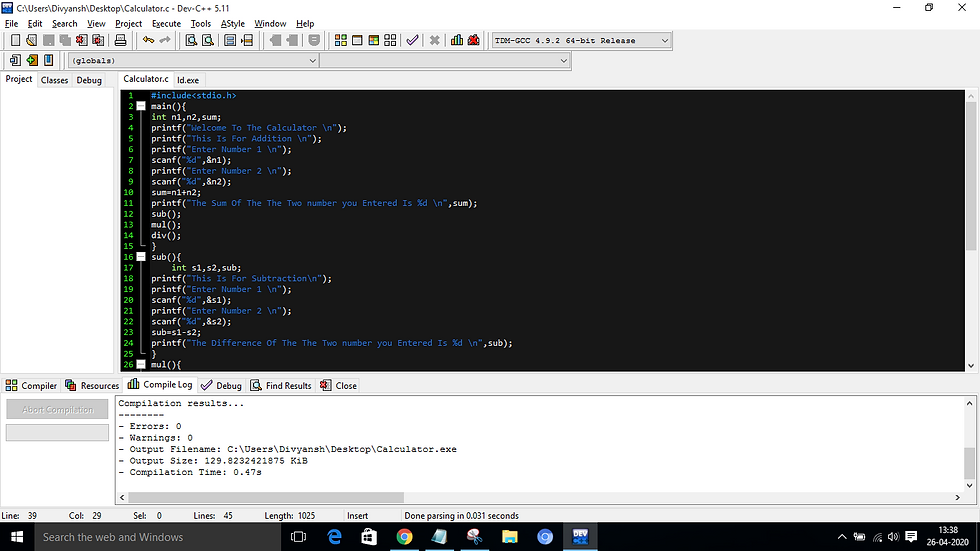Click the Redo arrow toolbar icon
The width and height of the screenshot is (980, 551).
click(165, 40)
